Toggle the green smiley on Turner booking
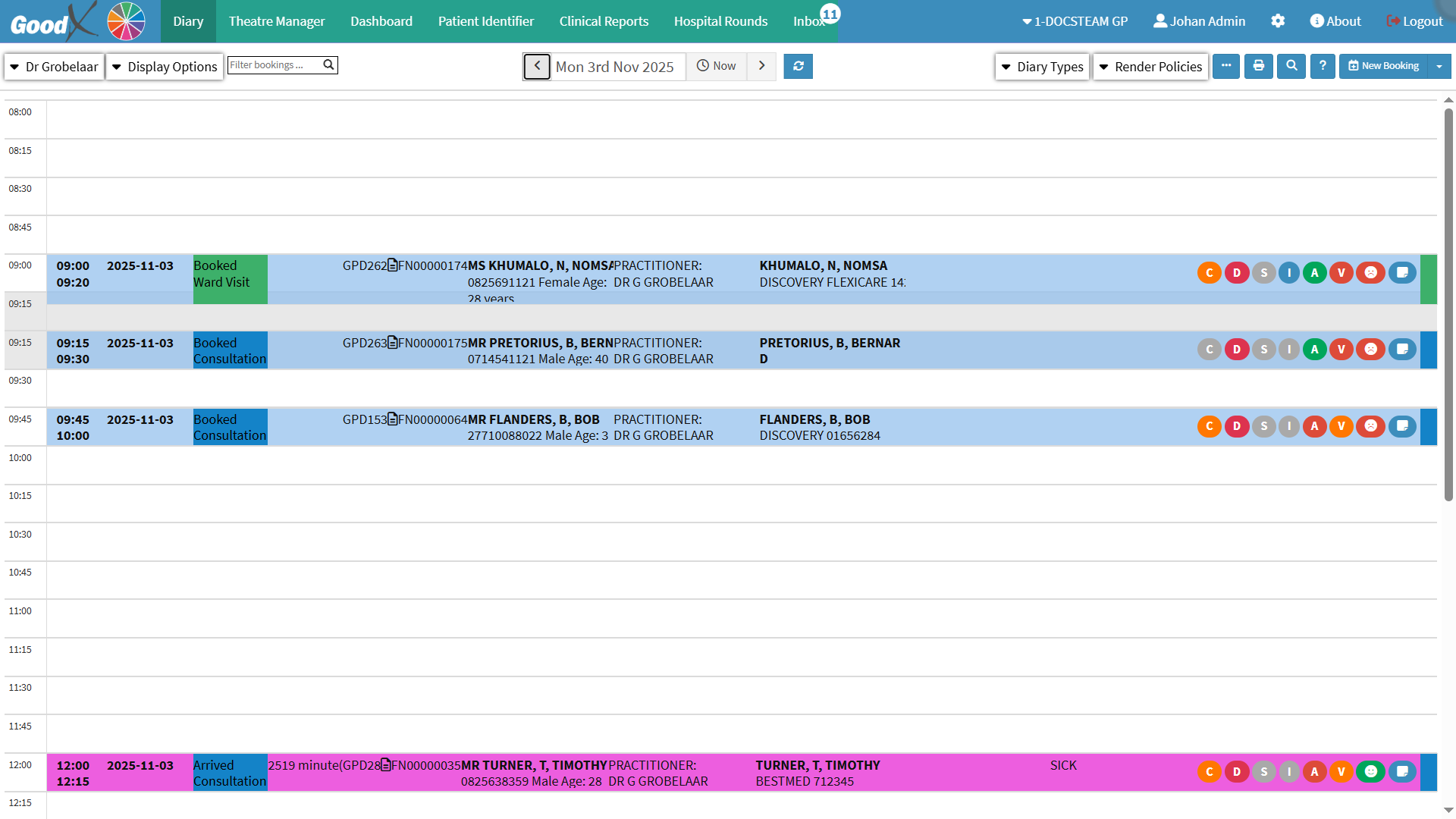 pos(1370,772)
